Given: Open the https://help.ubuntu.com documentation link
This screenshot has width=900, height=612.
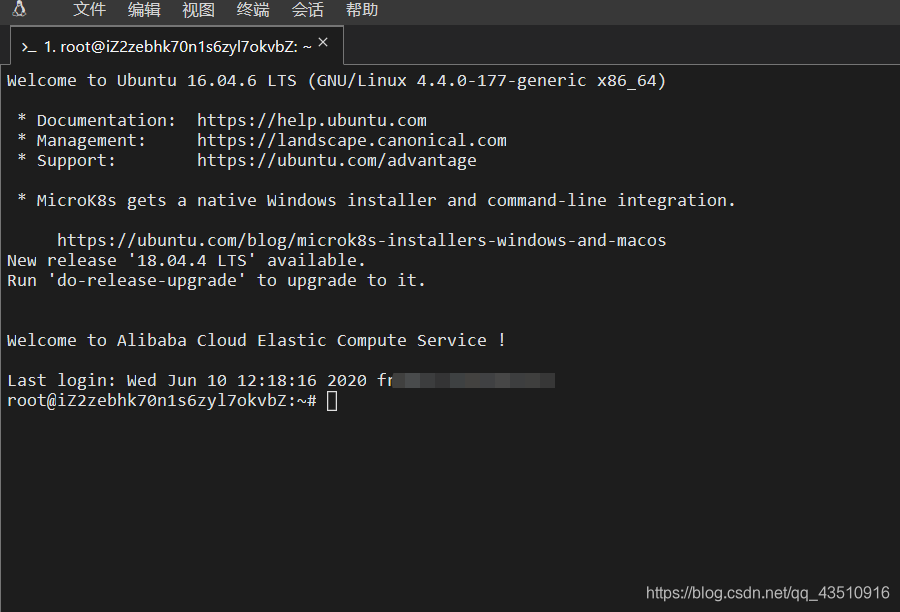Looking at the screenshot, I should 311,120.
